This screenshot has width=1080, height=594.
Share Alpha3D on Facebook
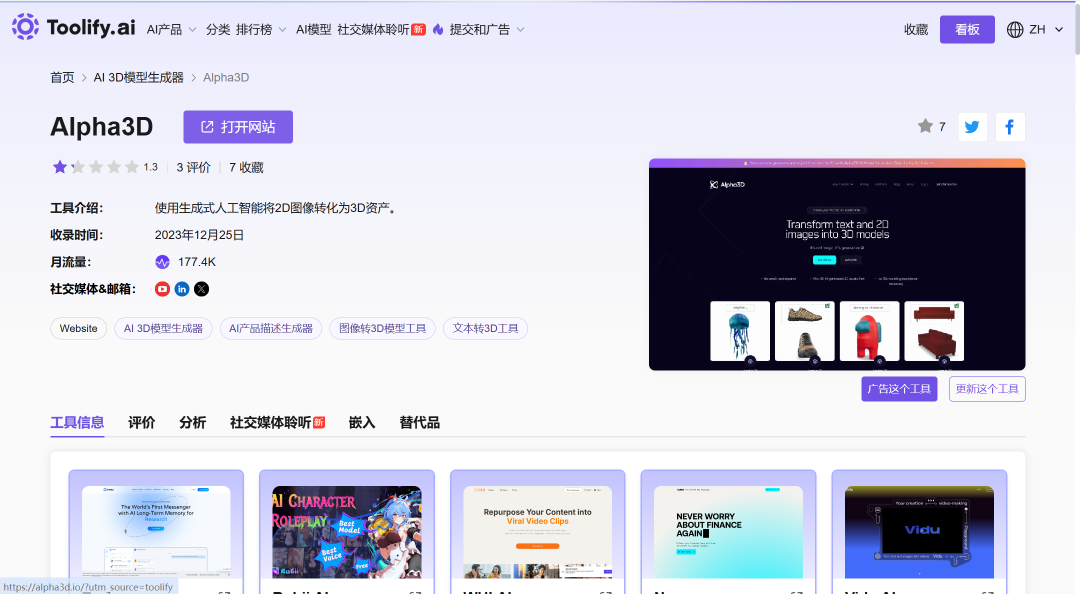coord(1010,127)
